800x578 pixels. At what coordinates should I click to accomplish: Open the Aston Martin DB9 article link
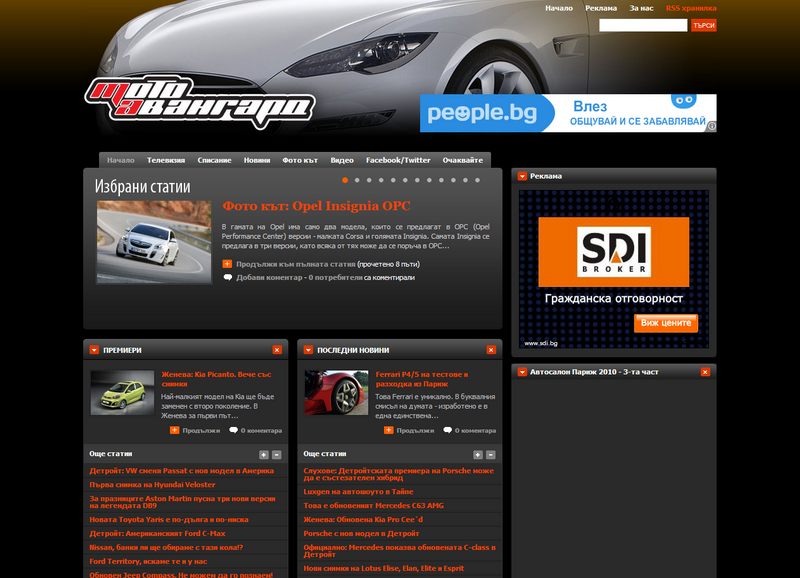pos(182,502)
